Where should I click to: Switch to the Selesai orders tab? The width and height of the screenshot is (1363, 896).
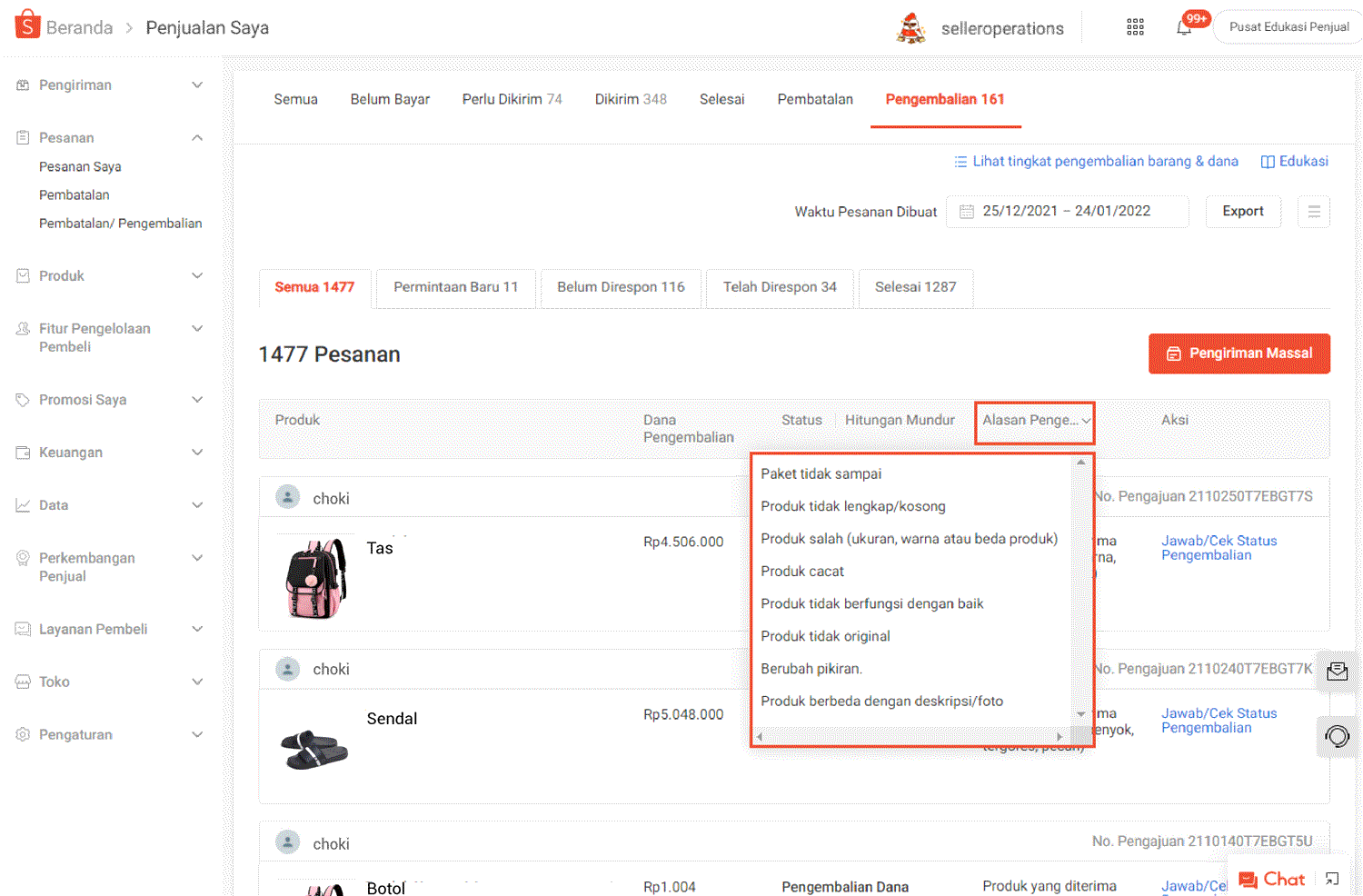tap(721, 99)
